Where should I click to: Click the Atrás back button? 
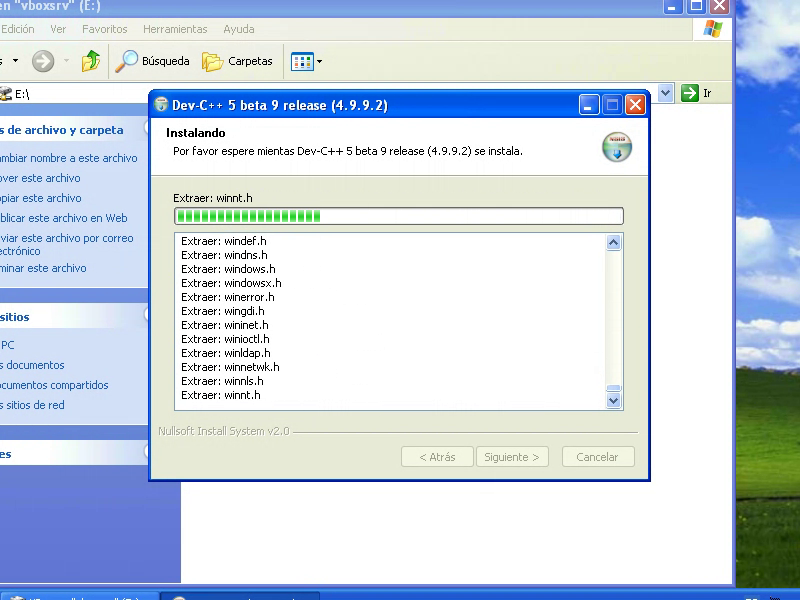[437, 457]
